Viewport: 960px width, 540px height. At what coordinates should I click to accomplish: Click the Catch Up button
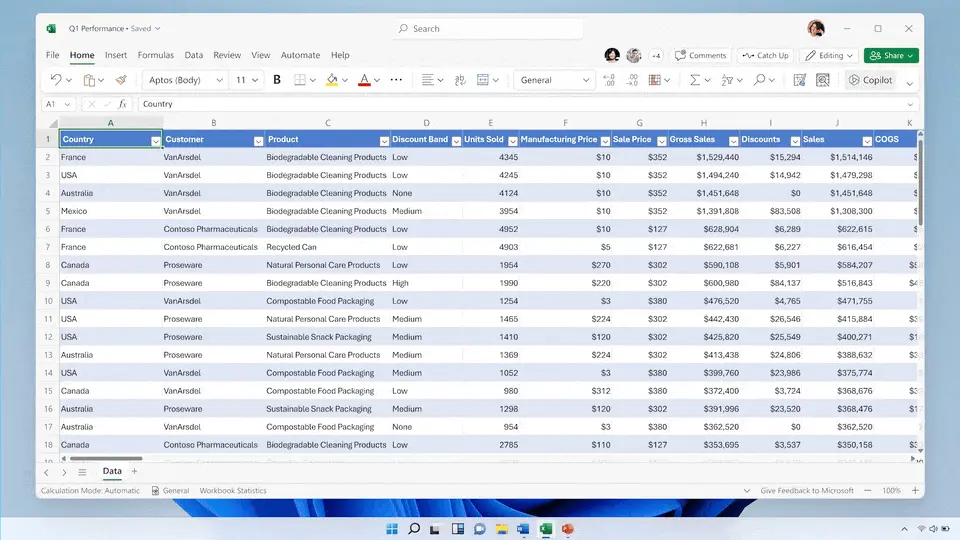click(765, 55)
